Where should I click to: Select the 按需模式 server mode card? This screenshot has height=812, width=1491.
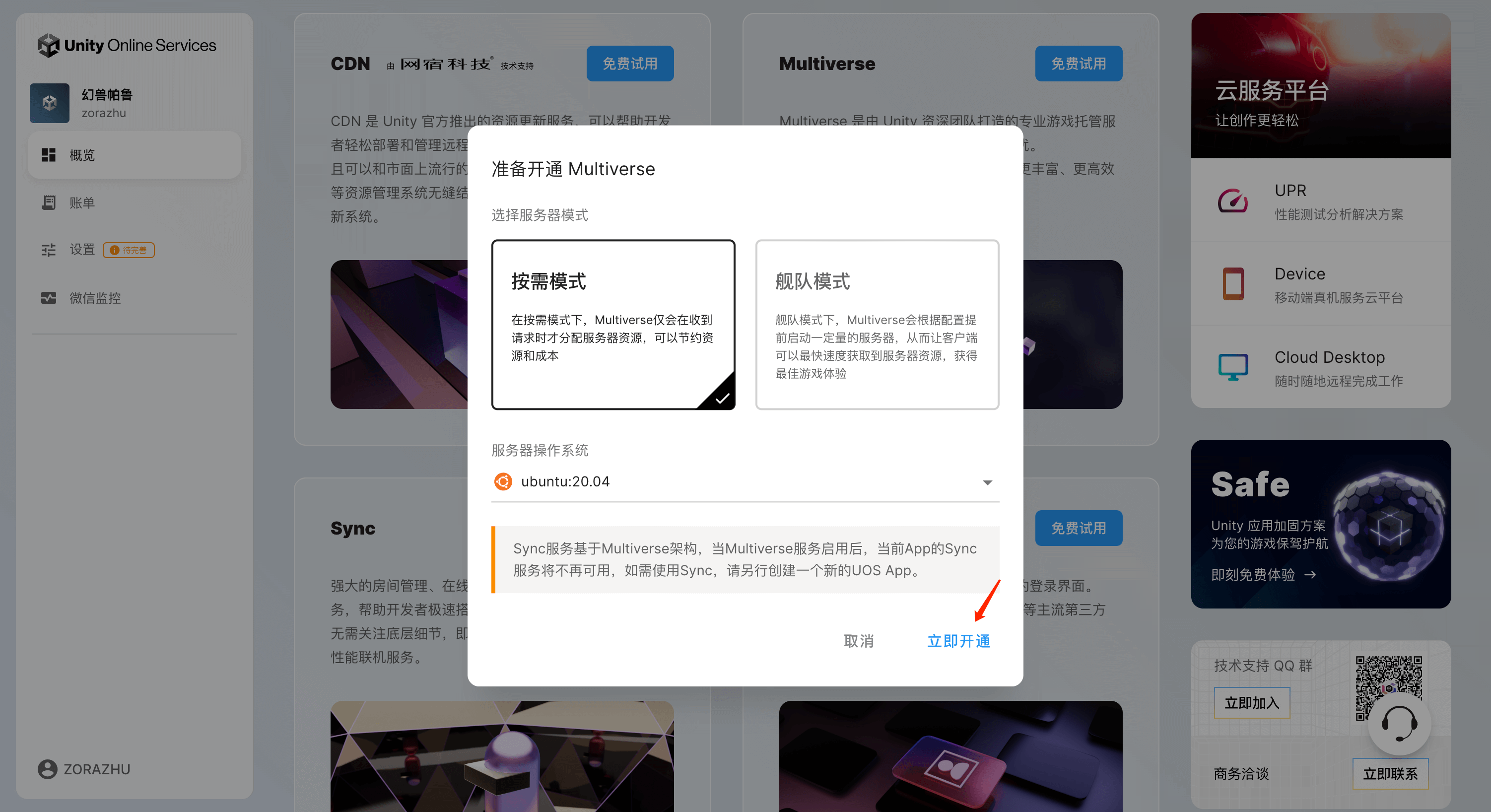click(612, 324)
